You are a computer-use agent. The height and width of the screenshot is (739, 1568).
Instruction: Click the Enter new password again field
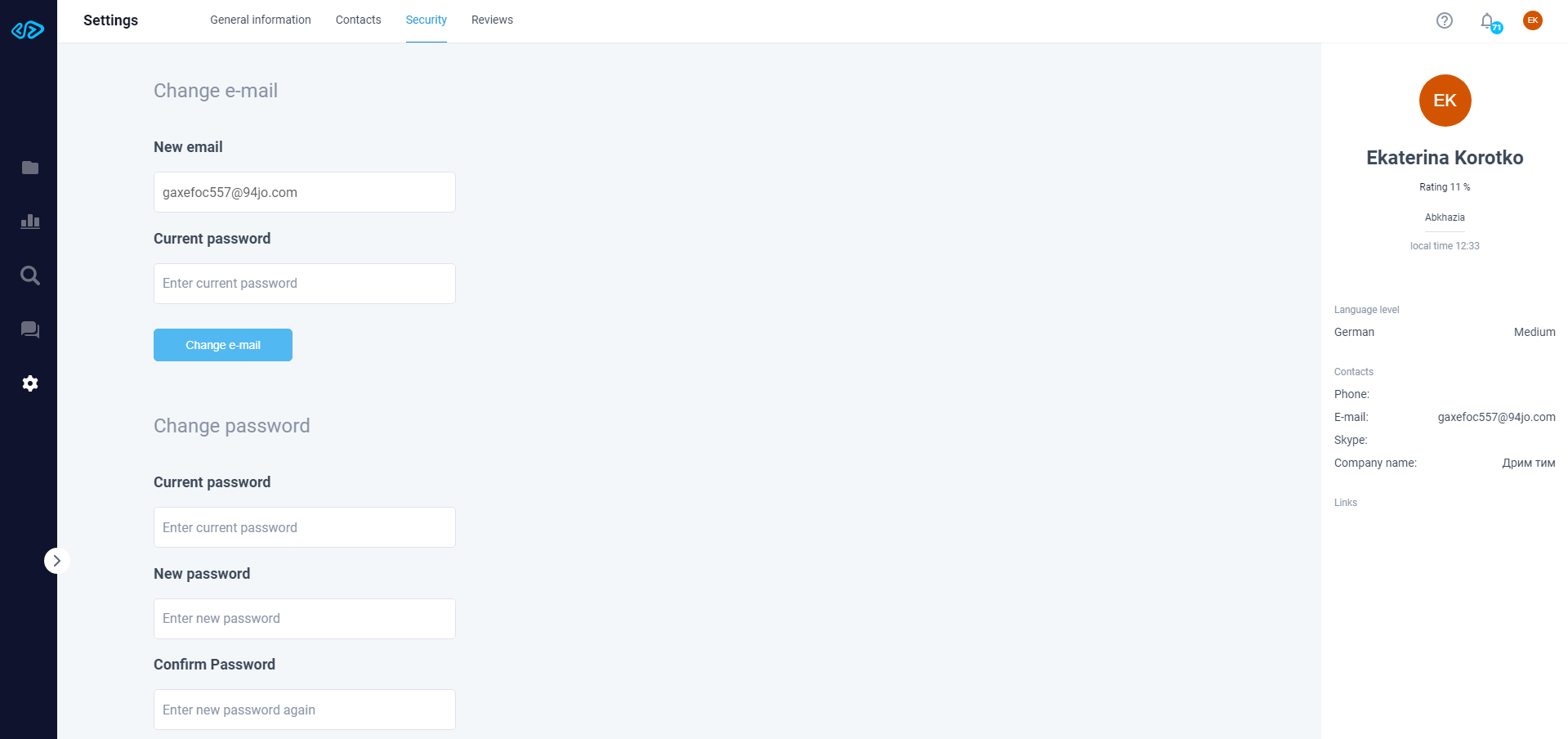coord(305,710)
